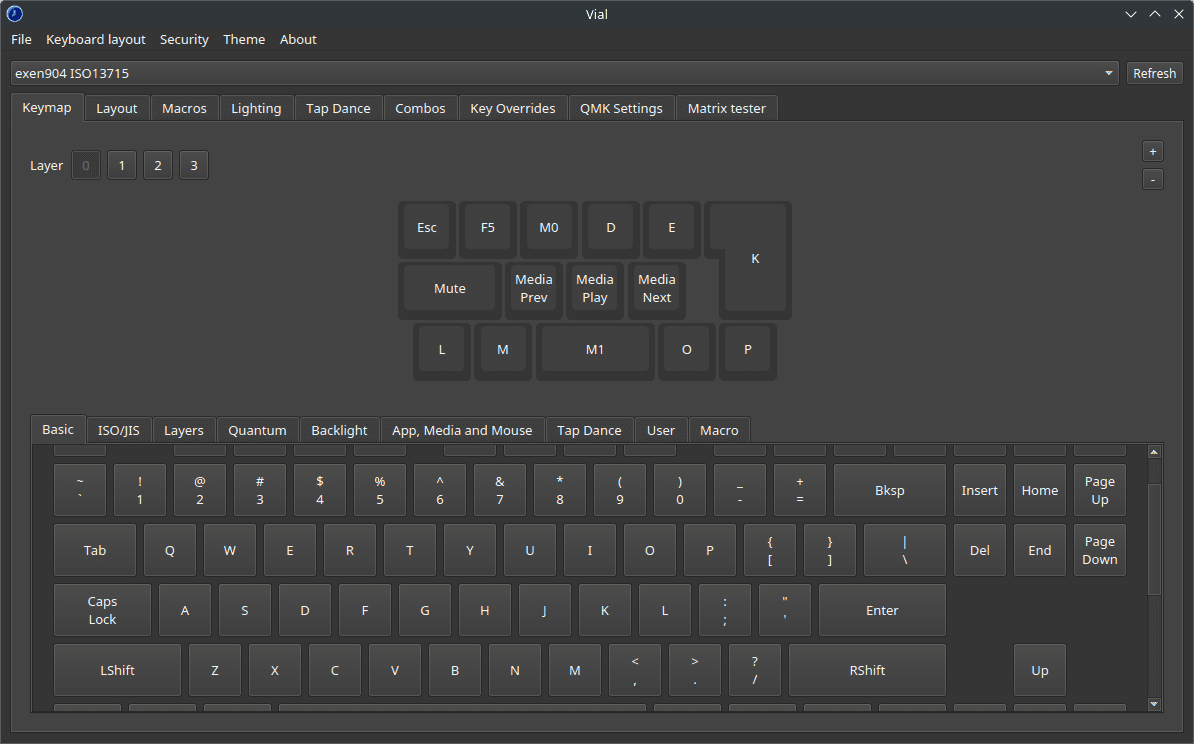Open the Matrix tester tab
1194x744 pixels.
(726, 108)
